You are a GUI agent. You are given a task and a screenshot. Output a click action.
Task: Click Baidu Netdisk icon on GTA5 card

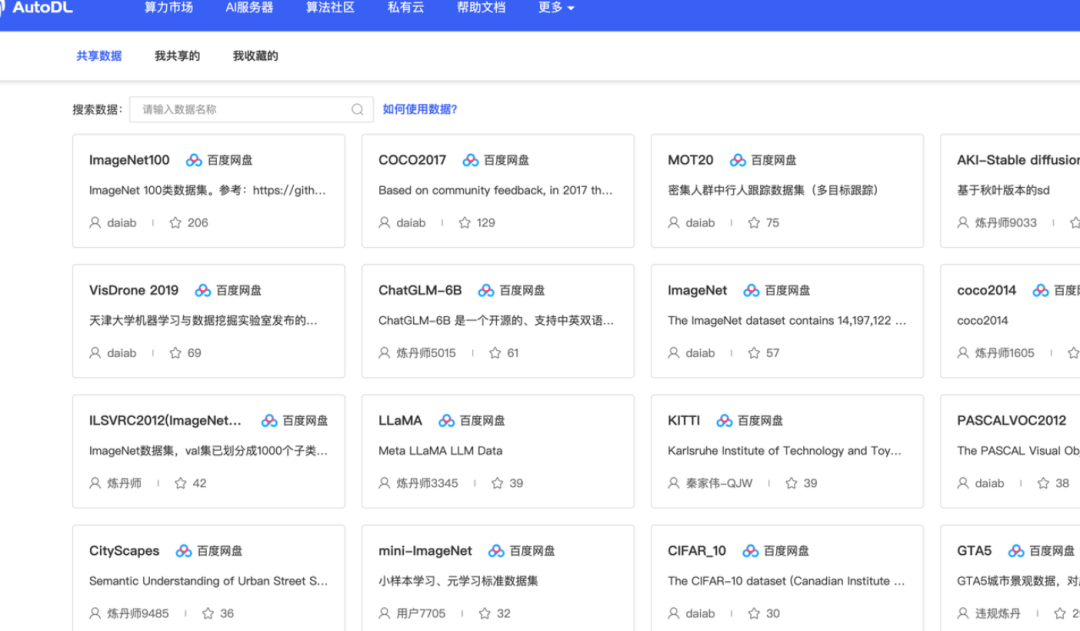tap(1016, 551)
